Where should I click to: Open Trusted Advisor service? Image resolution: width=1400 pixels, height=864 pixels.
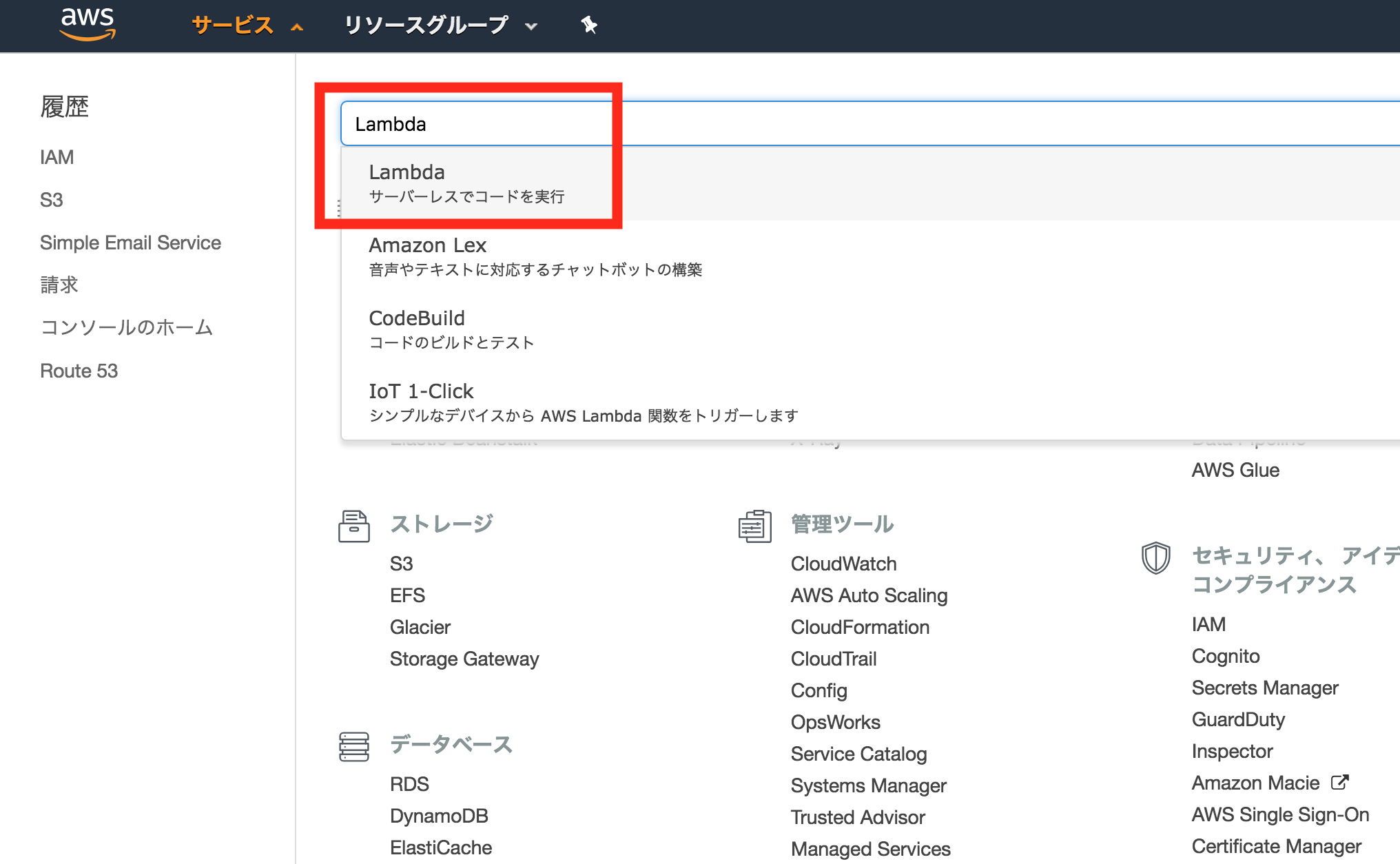(x=858, y=817)
